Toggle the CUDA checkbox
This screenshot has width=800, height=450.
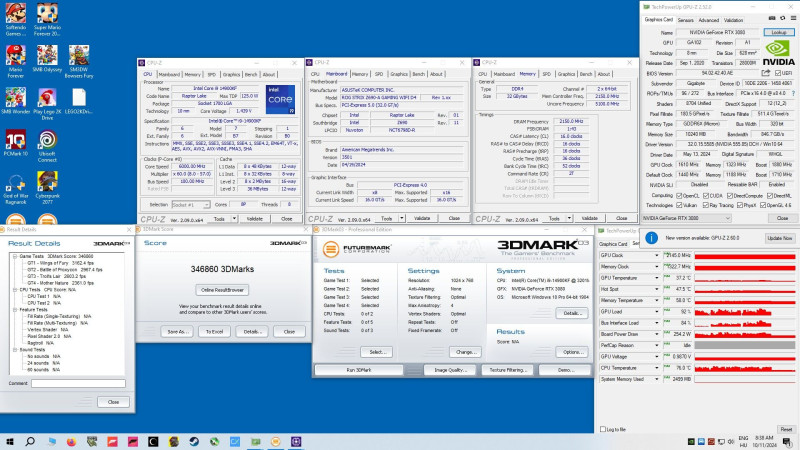[706, 195]
